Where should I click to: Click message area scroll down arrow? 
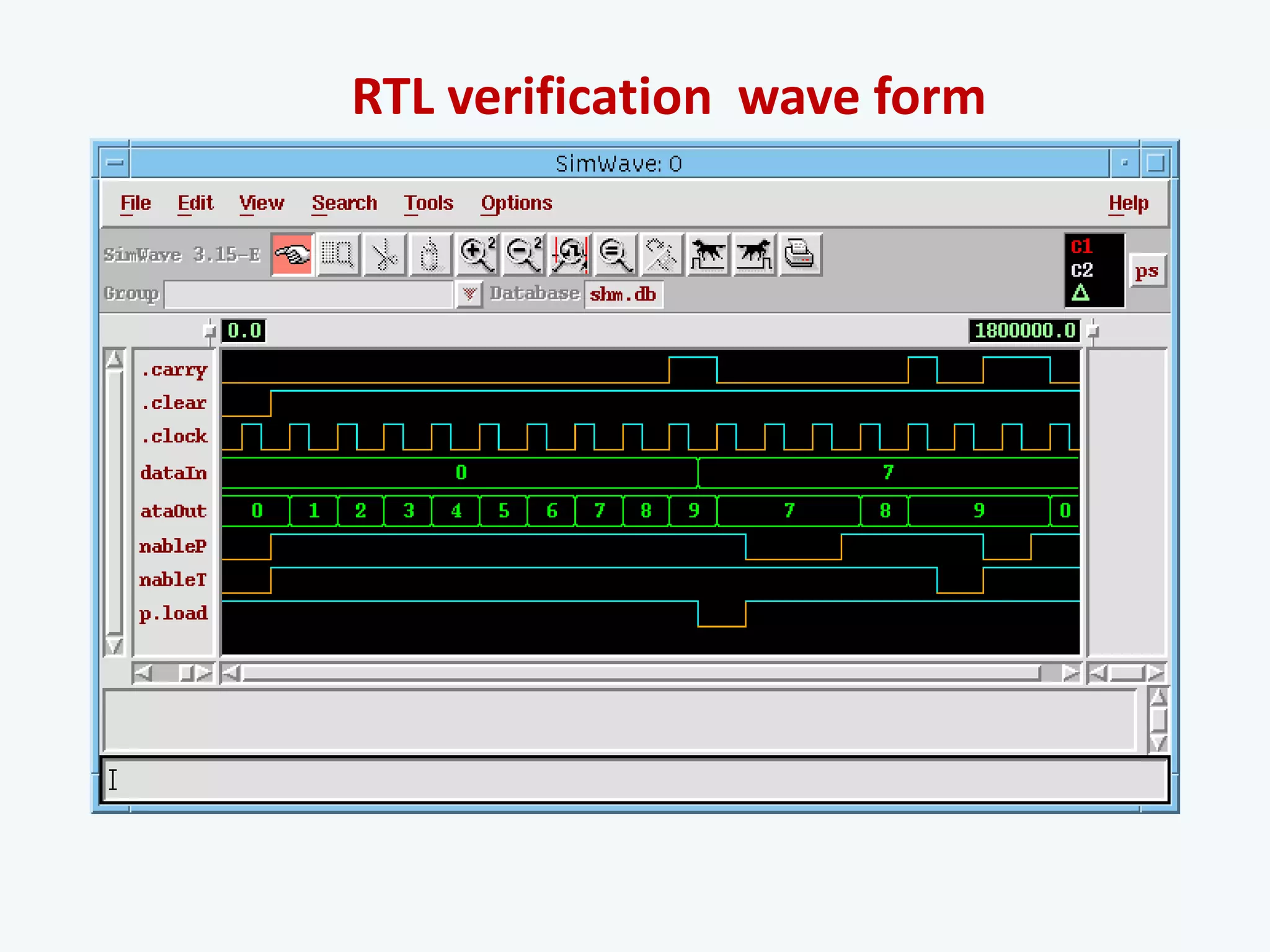tap(1158, 743)
